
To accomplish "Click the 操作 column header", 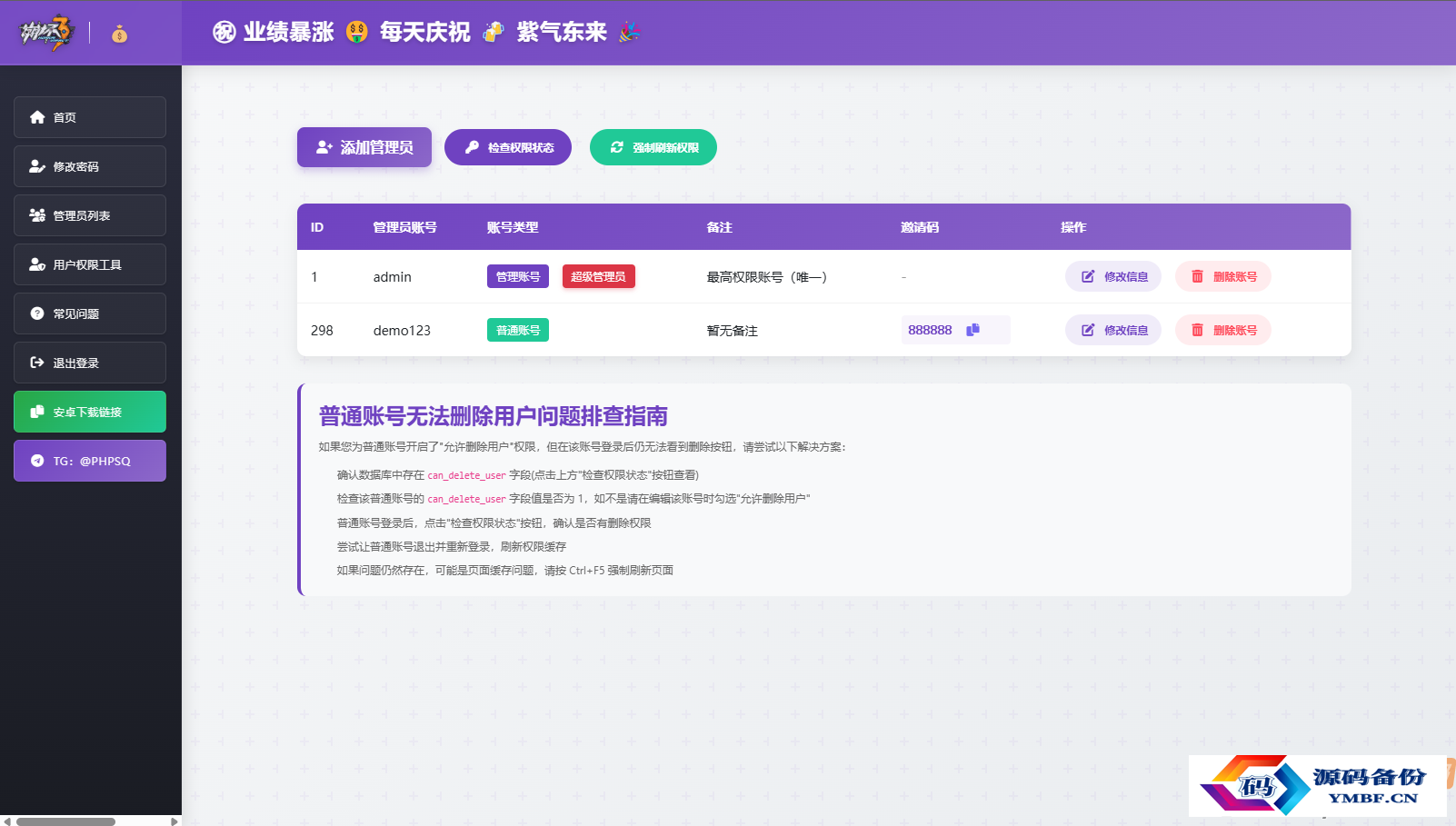I will (1073, 227).
